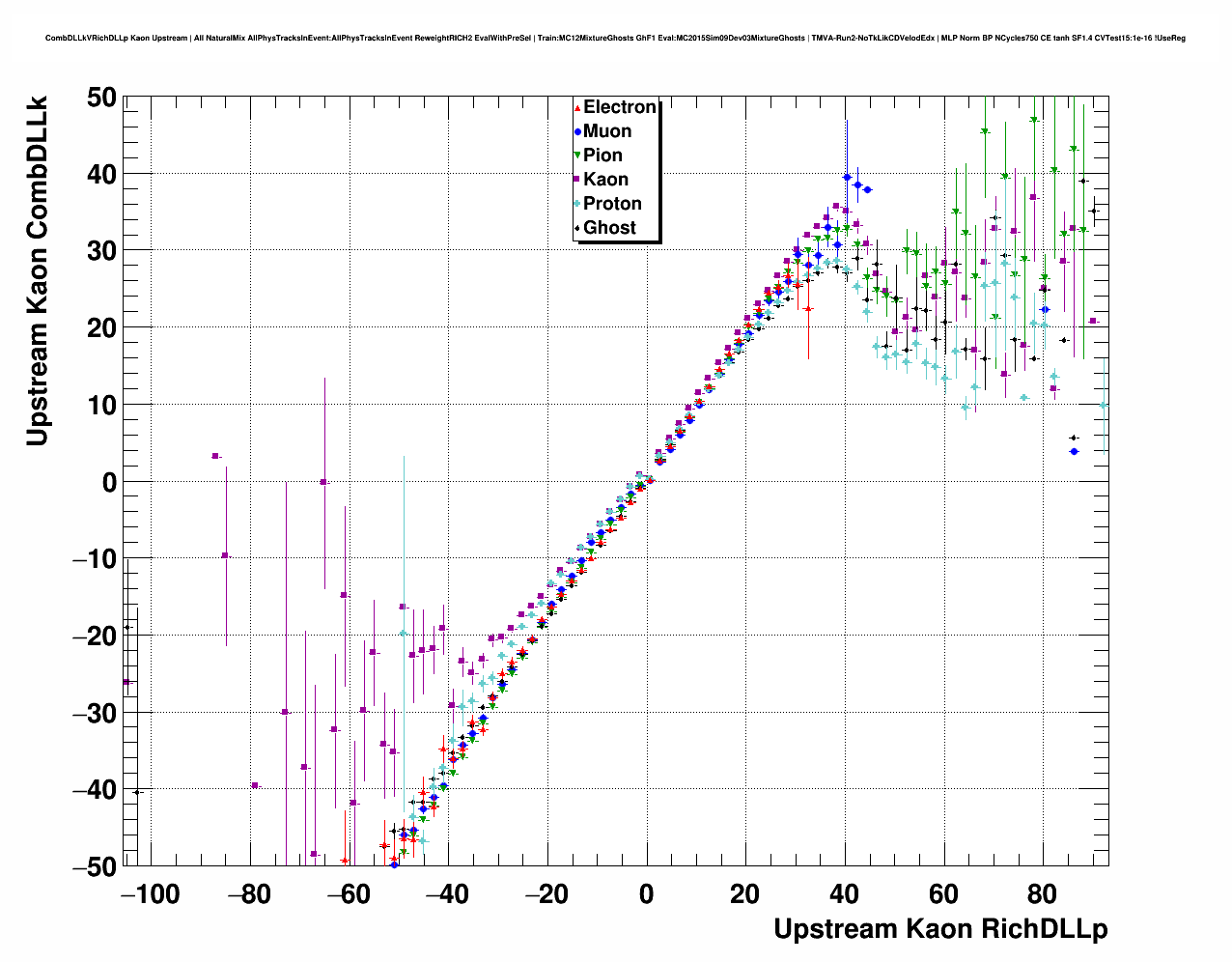Click the 0 tick label on x-axis

coord(646,895)
